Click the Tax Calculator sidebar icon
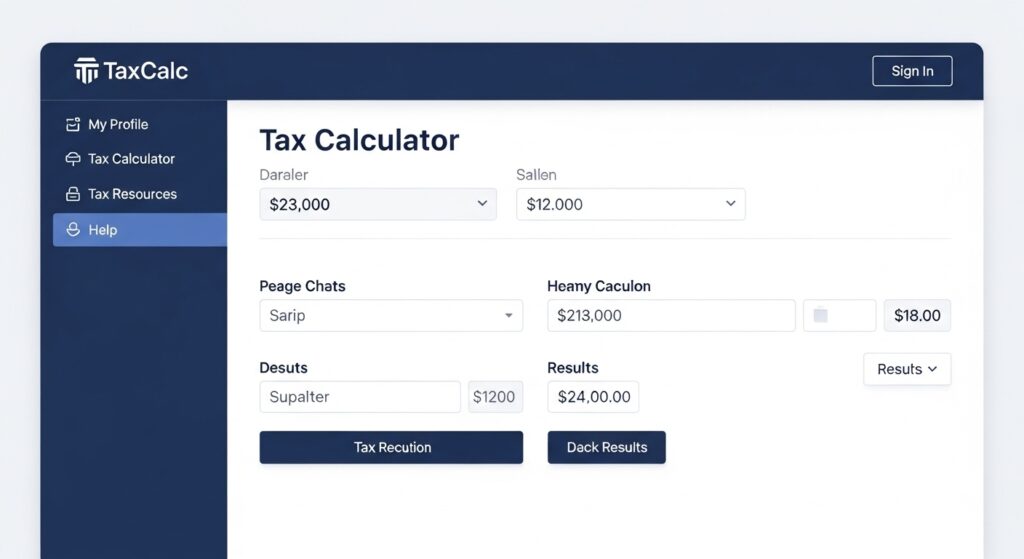This screenshot has width=1024, height=559. click(x=72, y=159)
